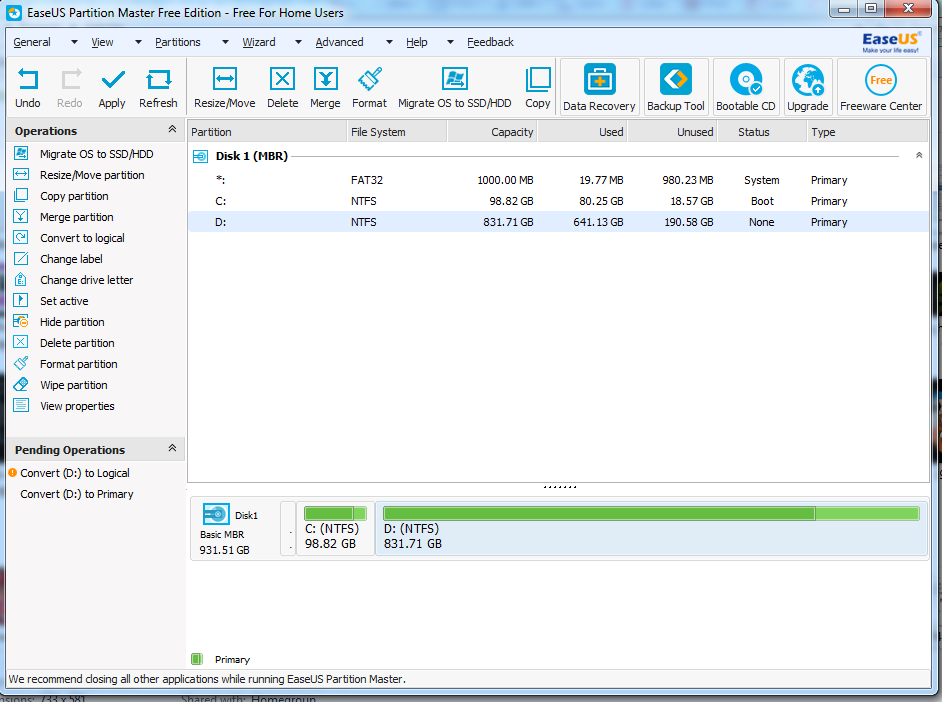Open the dropdown arrow beside View

click(138, 42)
